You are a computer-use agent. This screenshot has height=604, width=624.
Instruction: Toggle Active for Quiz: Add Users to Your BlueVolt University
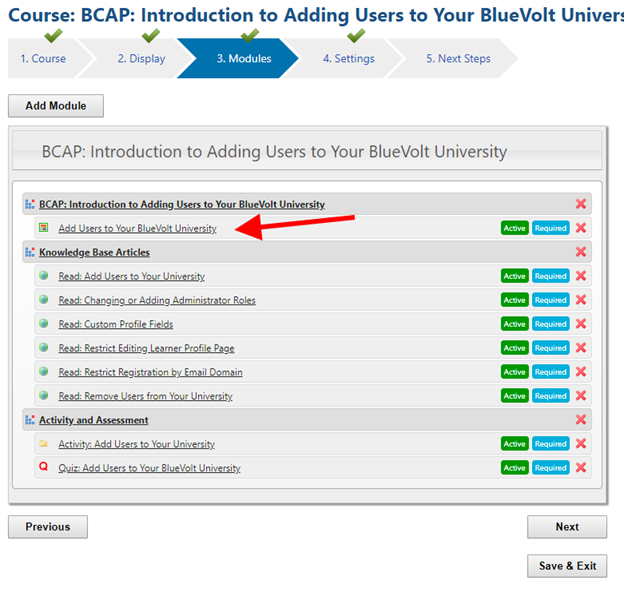tap(515, 468)
